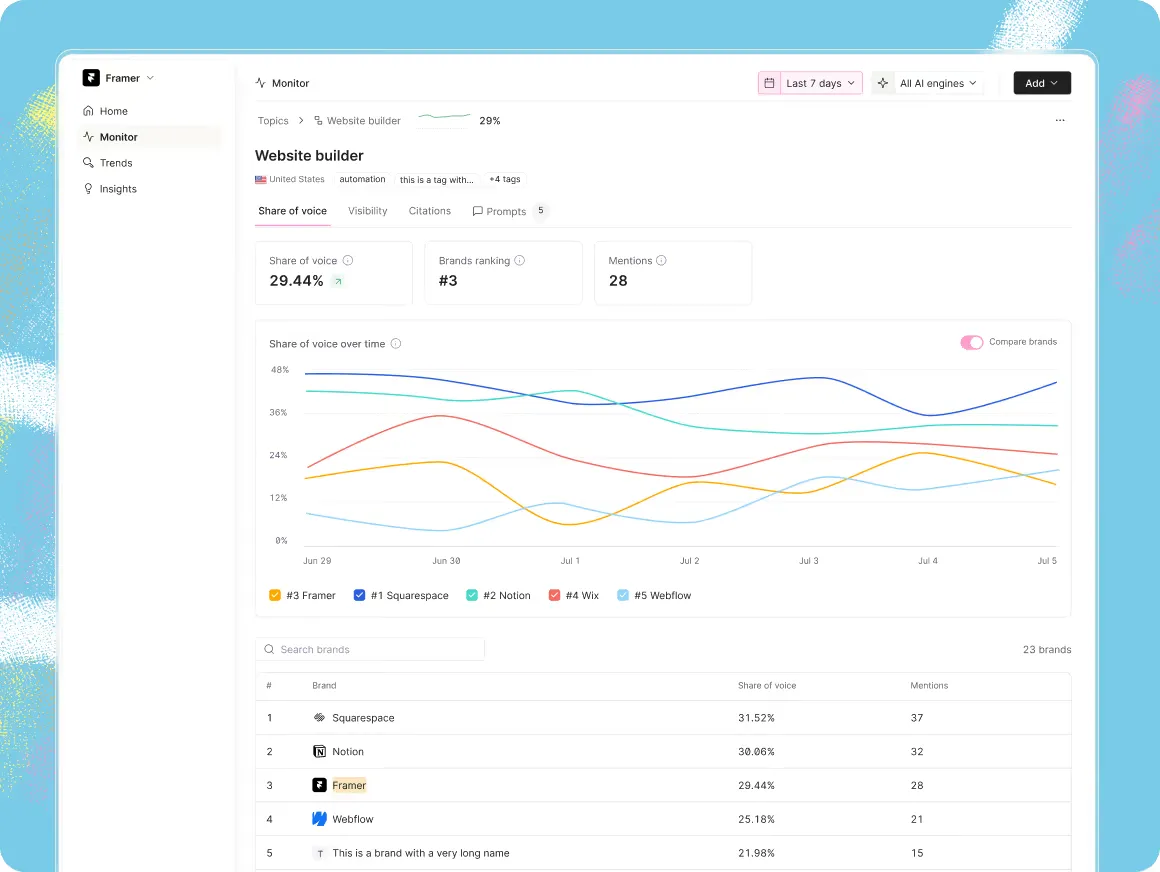
Task: Click the search magnifier icon in Search brands
Action: point(269,649)
